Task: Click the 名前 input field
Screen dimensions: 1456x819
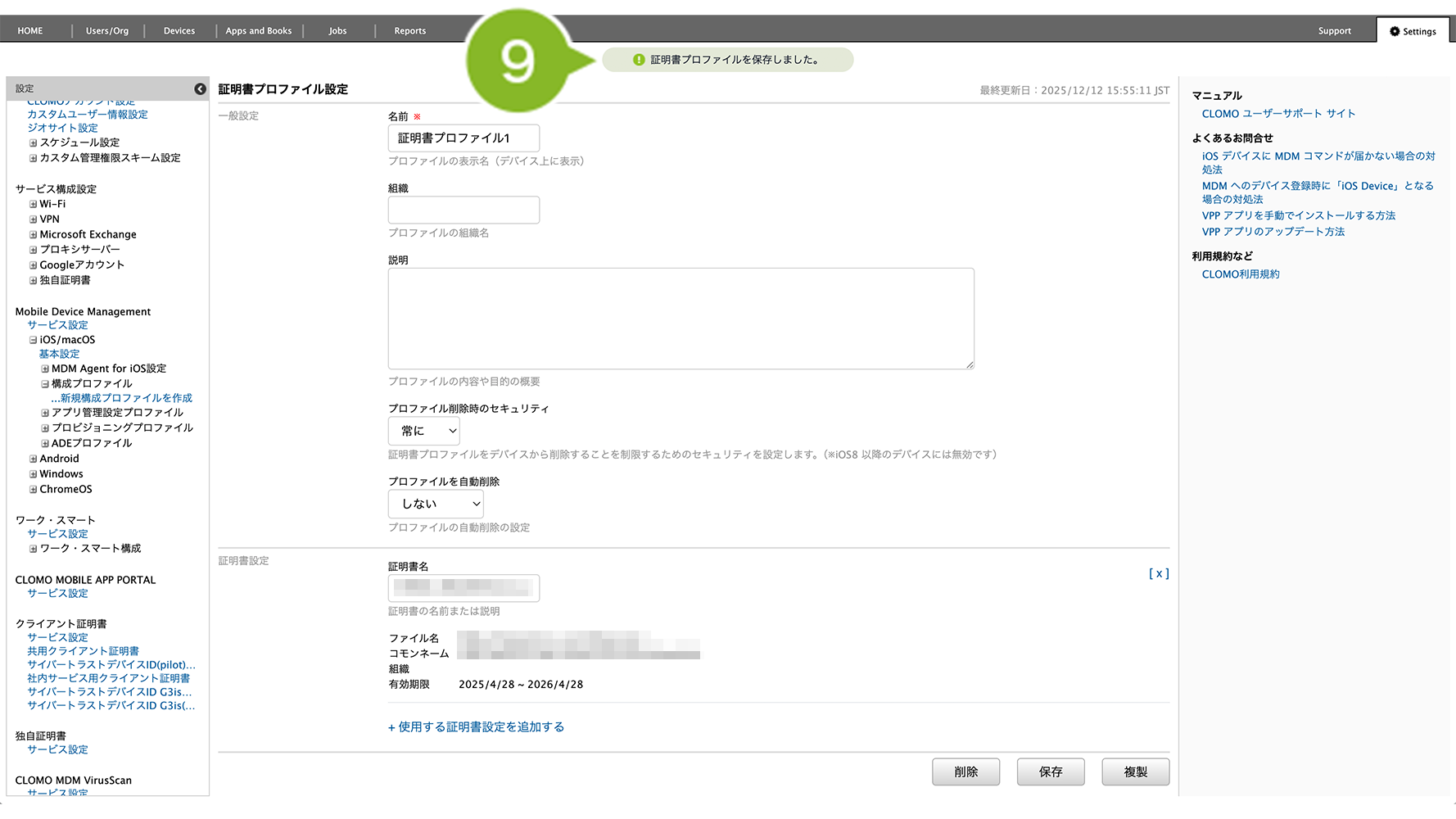Action: (463, 138)
